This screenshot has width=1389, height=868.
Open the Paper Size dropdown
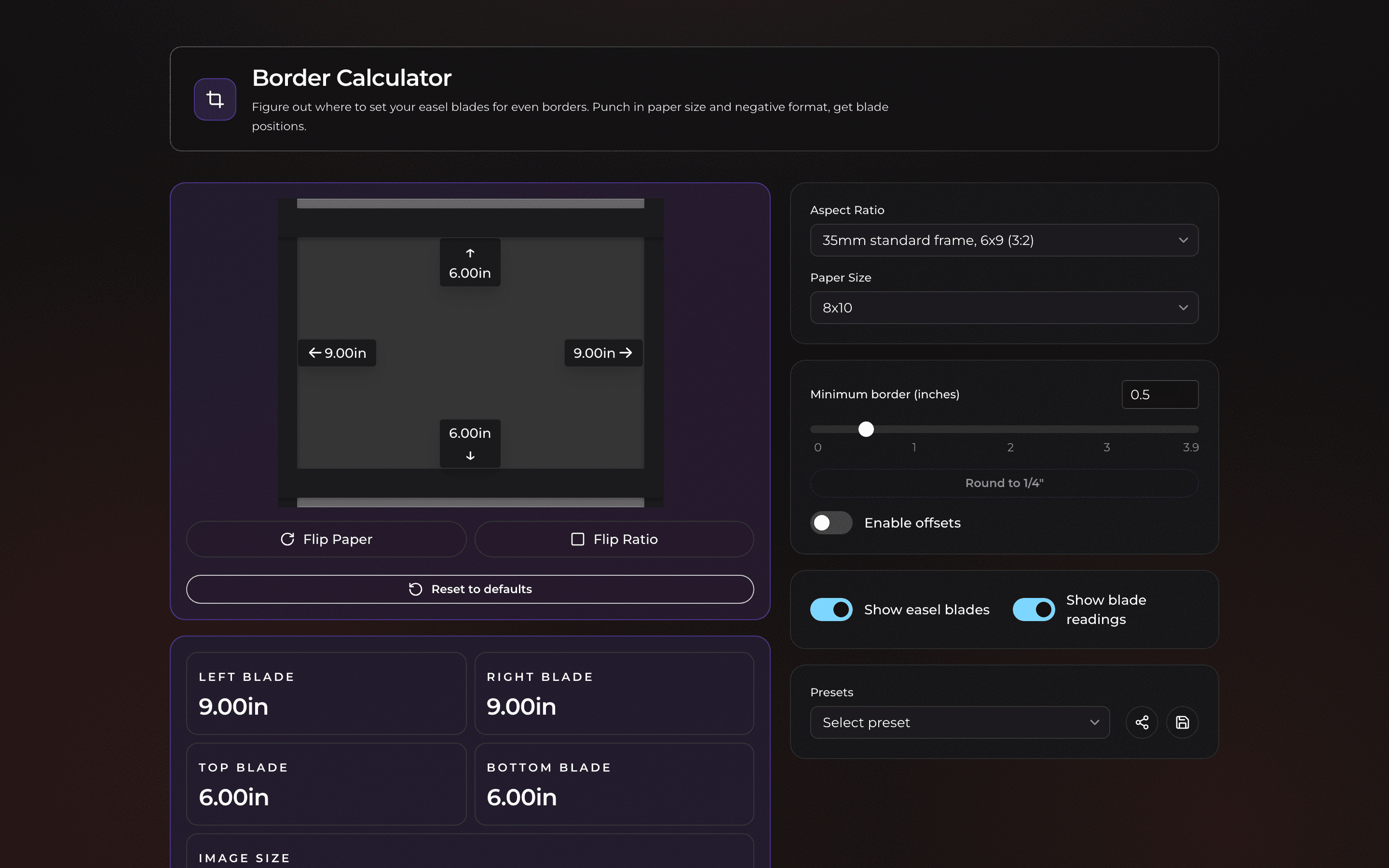click(1004, 308)
